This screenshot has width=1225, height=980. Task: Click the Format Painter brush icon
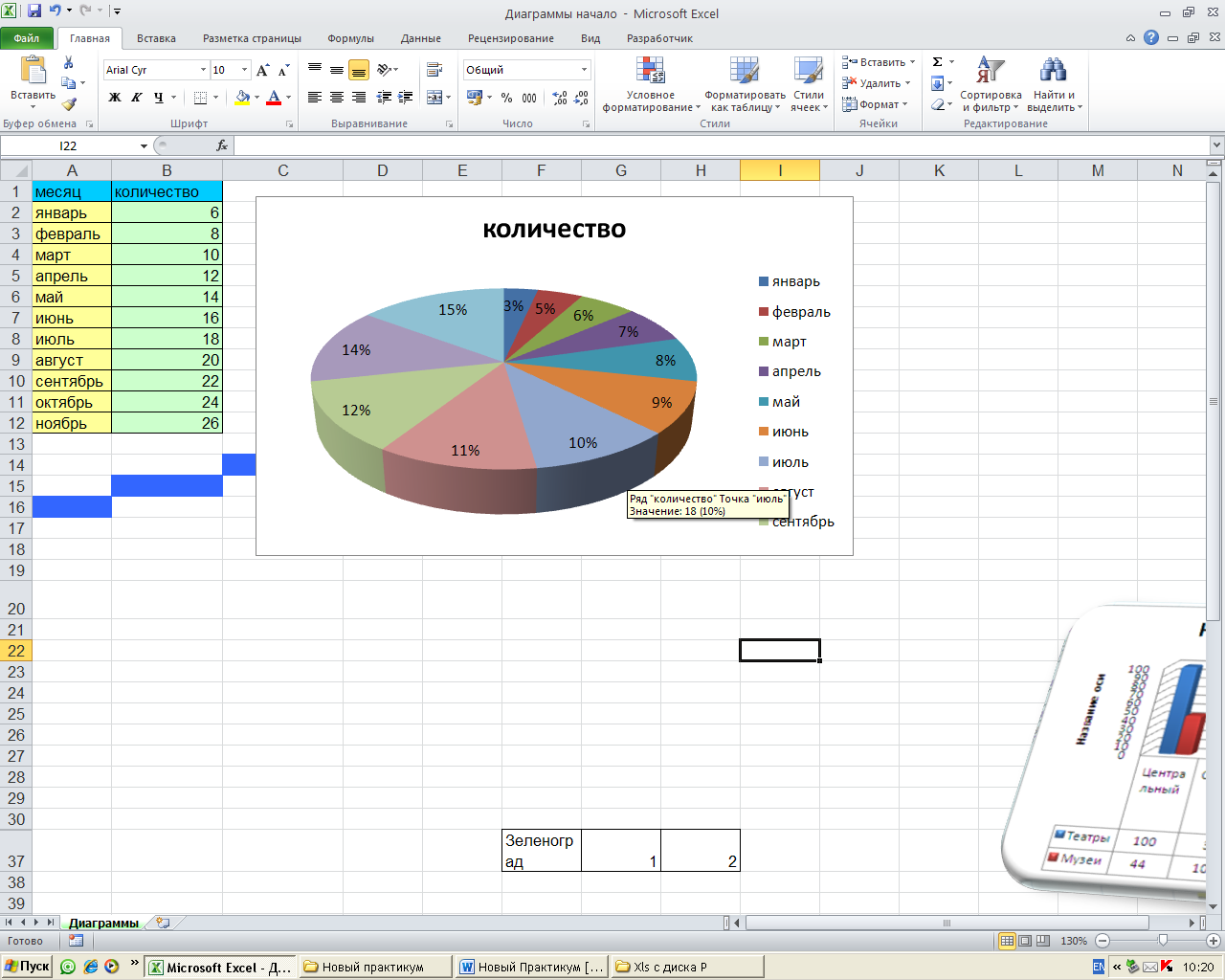click(x=69, y=104)
